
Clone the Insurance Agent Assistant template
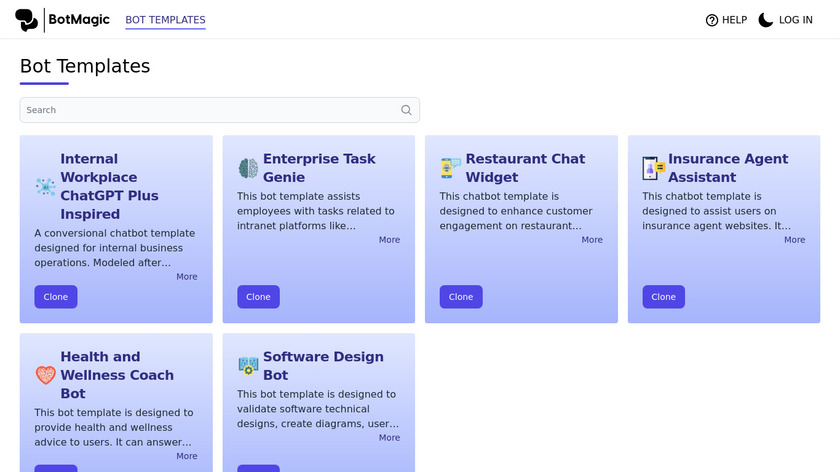663,297
